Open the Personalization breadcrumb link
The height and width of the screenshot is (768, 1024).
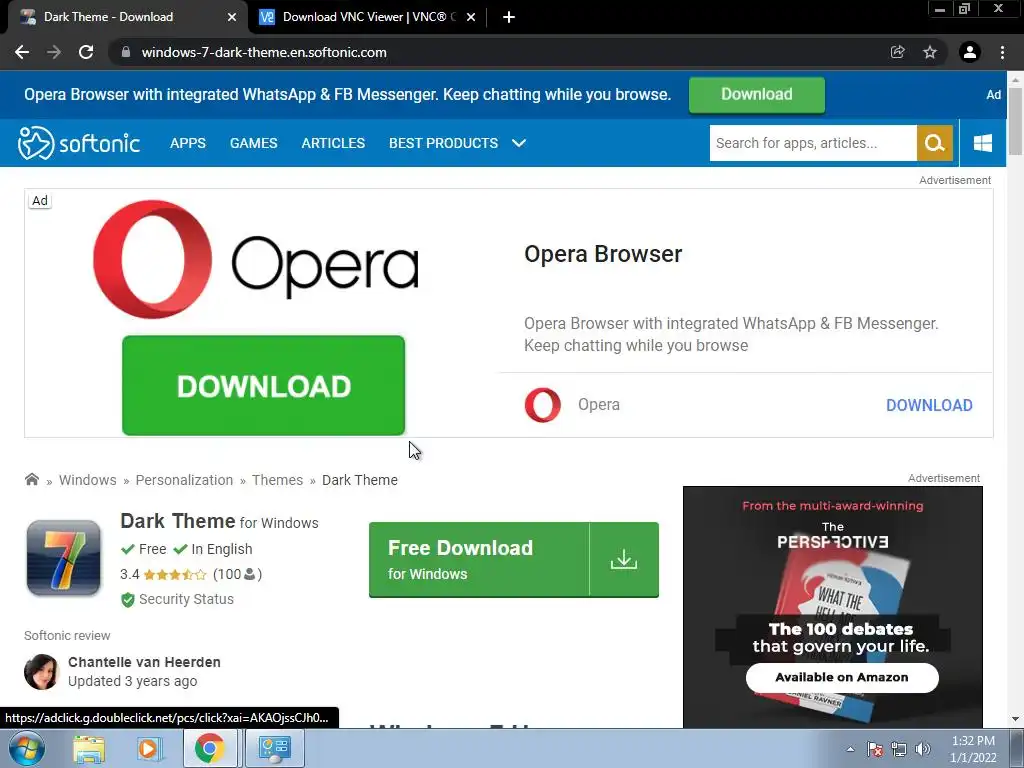pos(184,480)
